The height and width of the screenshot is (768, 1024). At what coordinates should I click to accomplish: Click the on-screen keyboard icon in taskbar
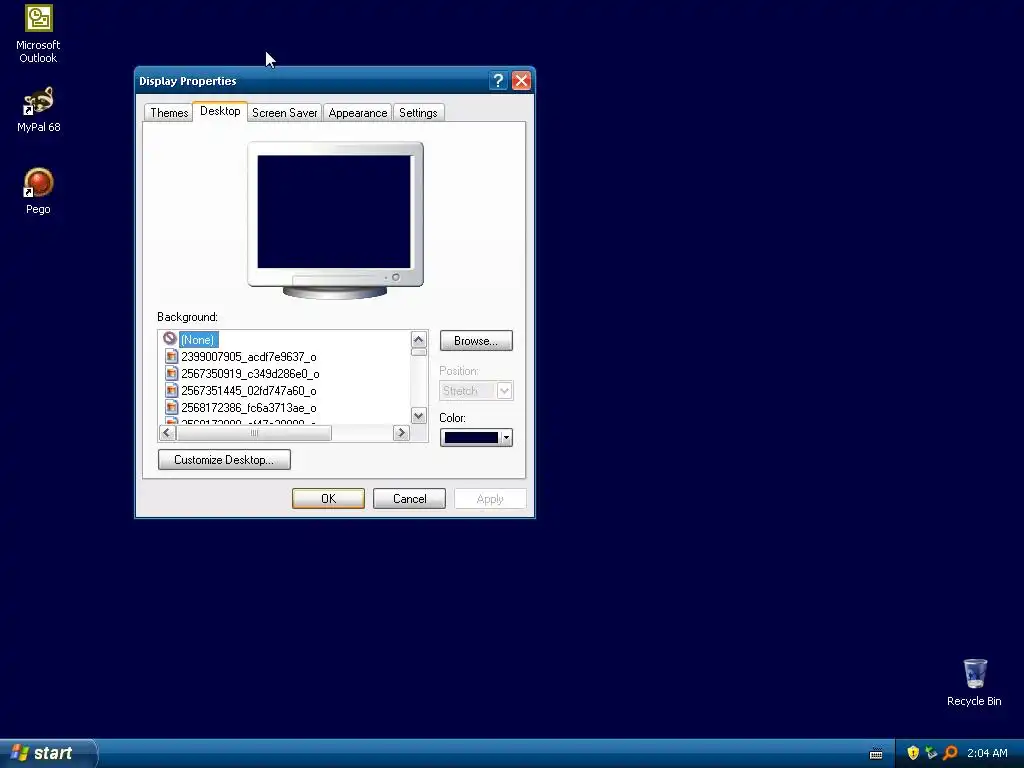(876, 754)
